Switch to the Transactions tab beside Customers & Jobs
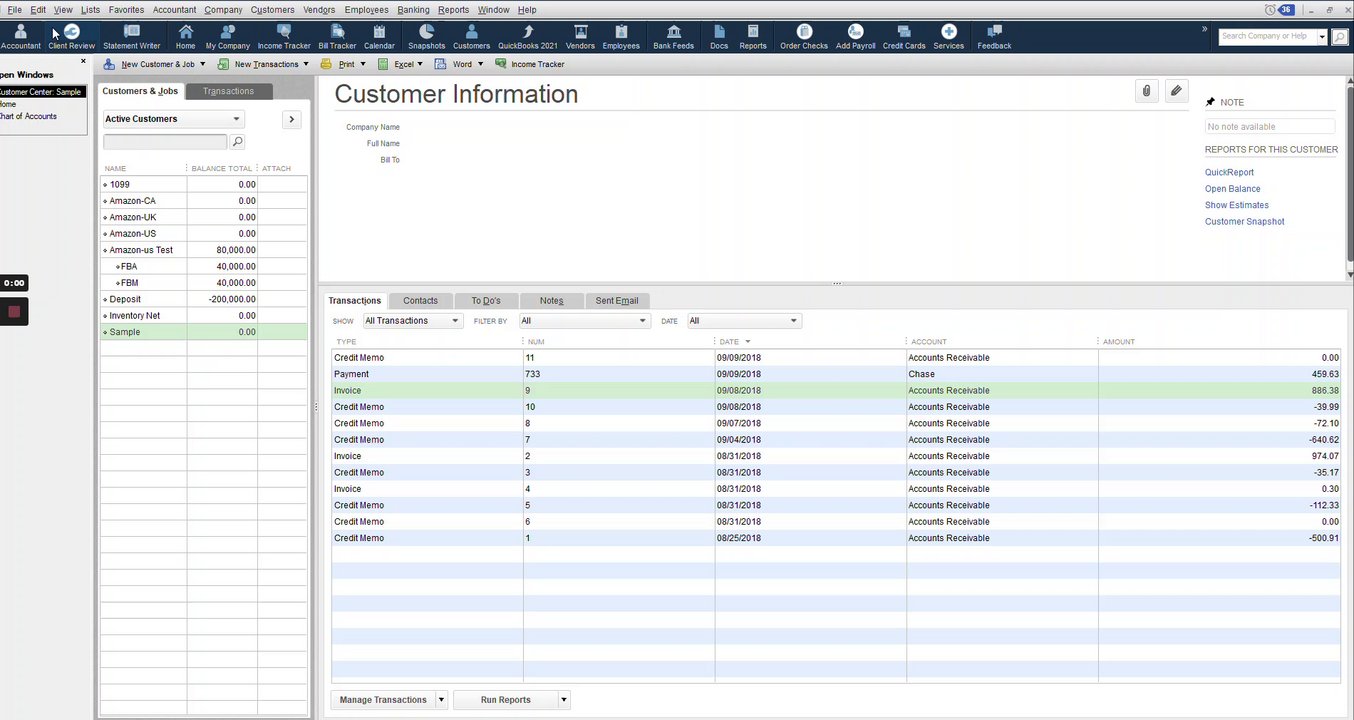Viewport: 1354px width, 720px height. coord(228,91)
